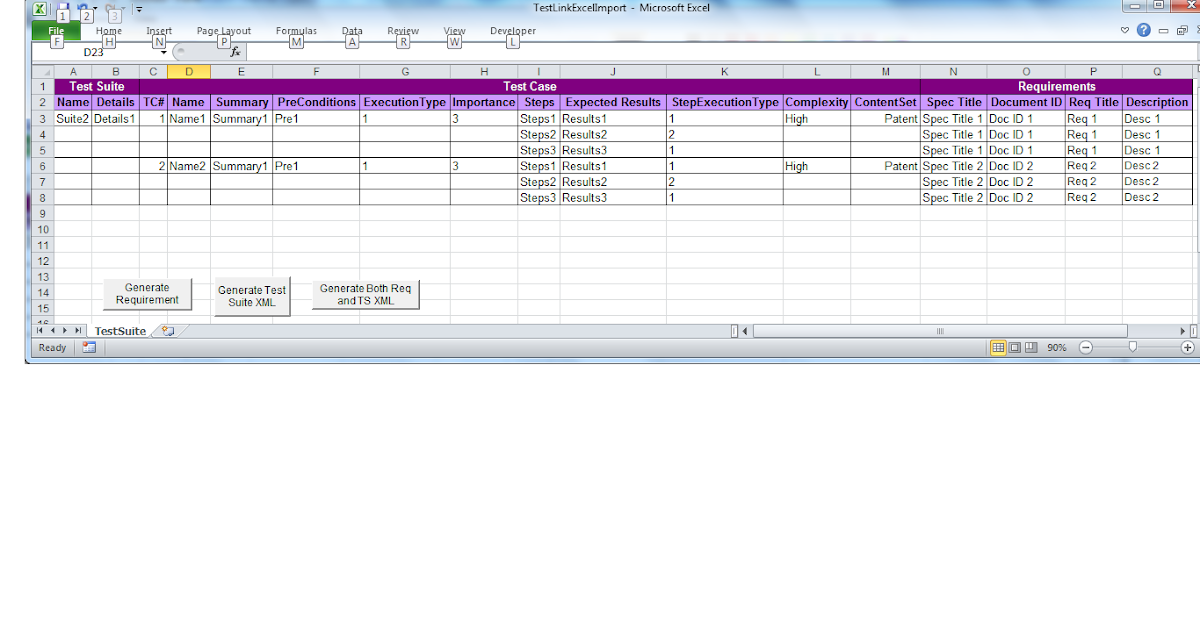Enable Page Break Preview from the status bar
1200x630 pixels.
click(x=1031, y=347)
